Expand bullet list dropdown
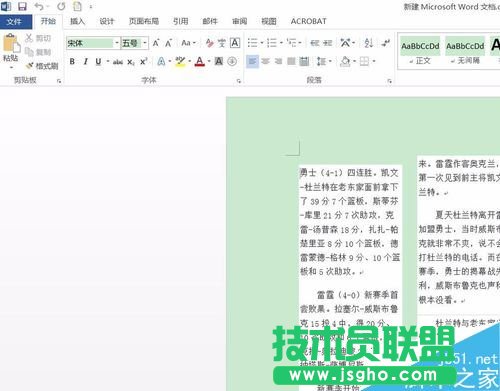 point(262,43)
